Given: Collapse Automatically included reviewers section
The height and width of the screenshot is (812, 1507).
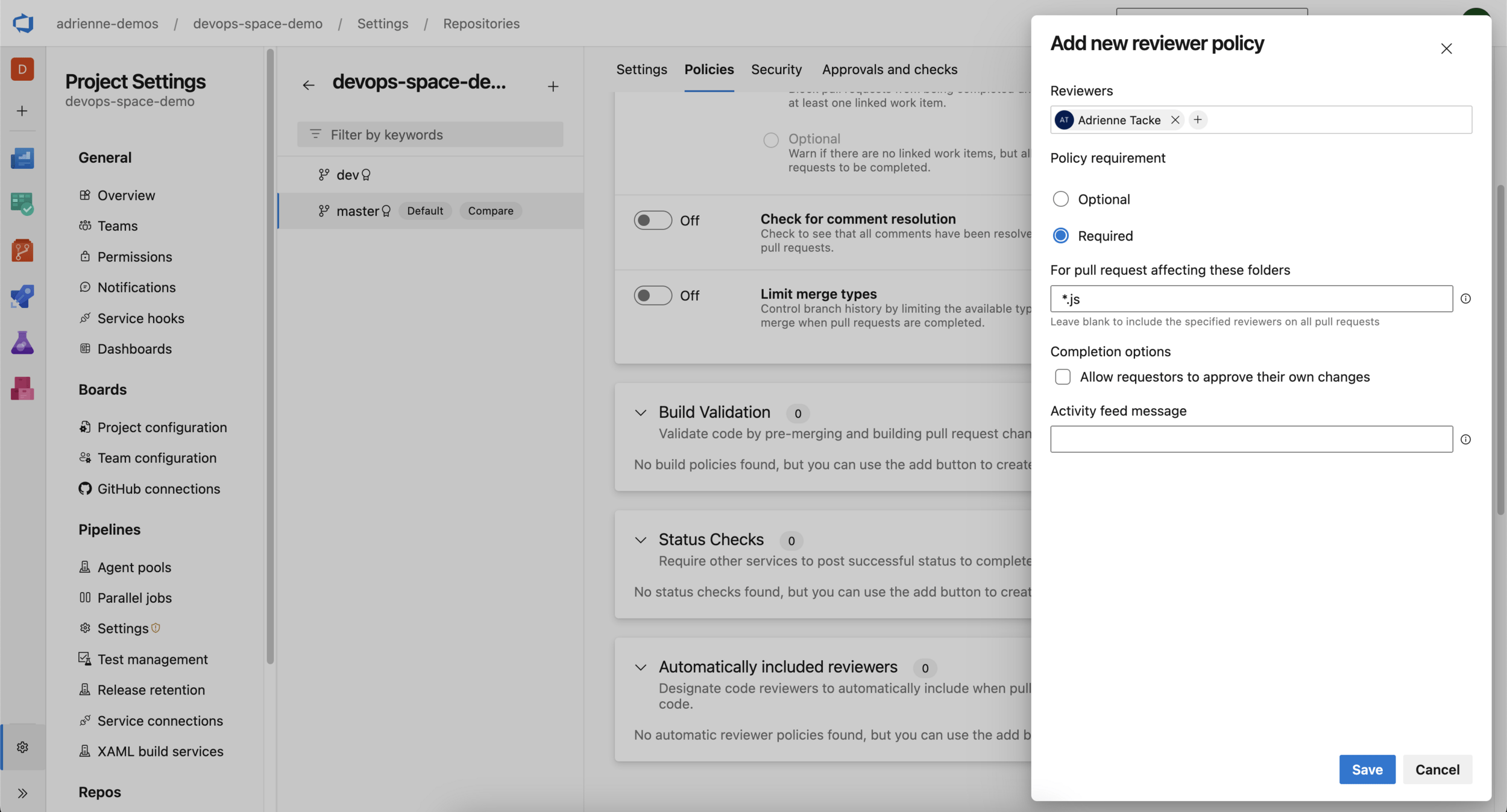Looking at the screenshot, I should pyautogui.click(x=640, y=667).
